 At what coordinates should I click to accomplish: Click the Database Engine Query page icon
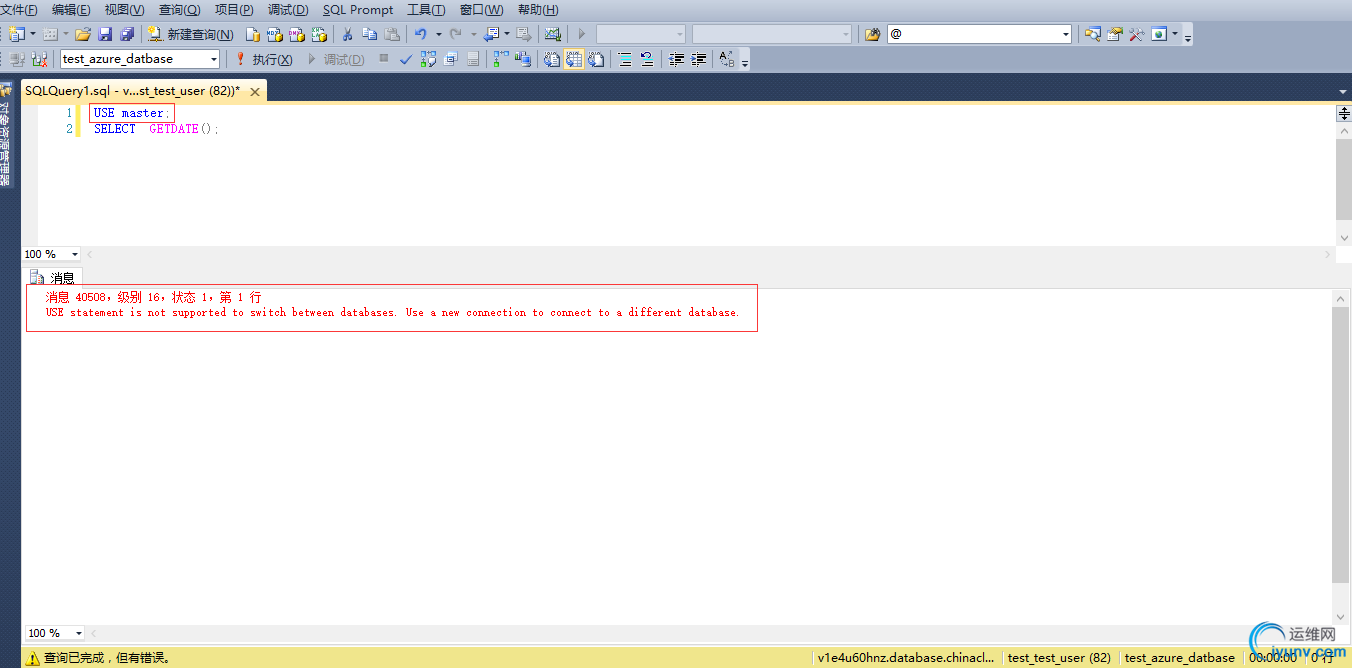click(254, 34)
